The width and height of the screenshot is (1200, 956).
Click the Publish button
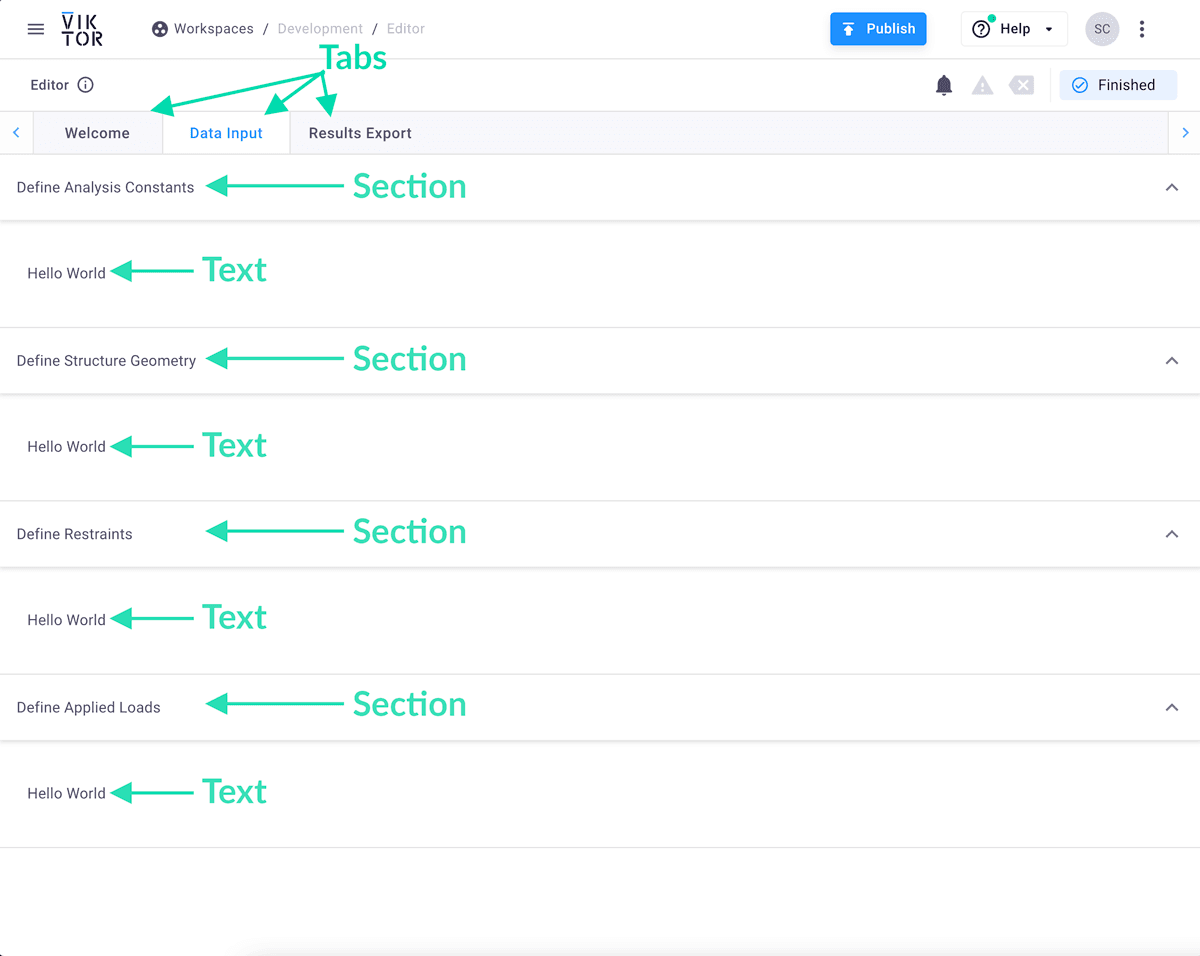point(878,29)
